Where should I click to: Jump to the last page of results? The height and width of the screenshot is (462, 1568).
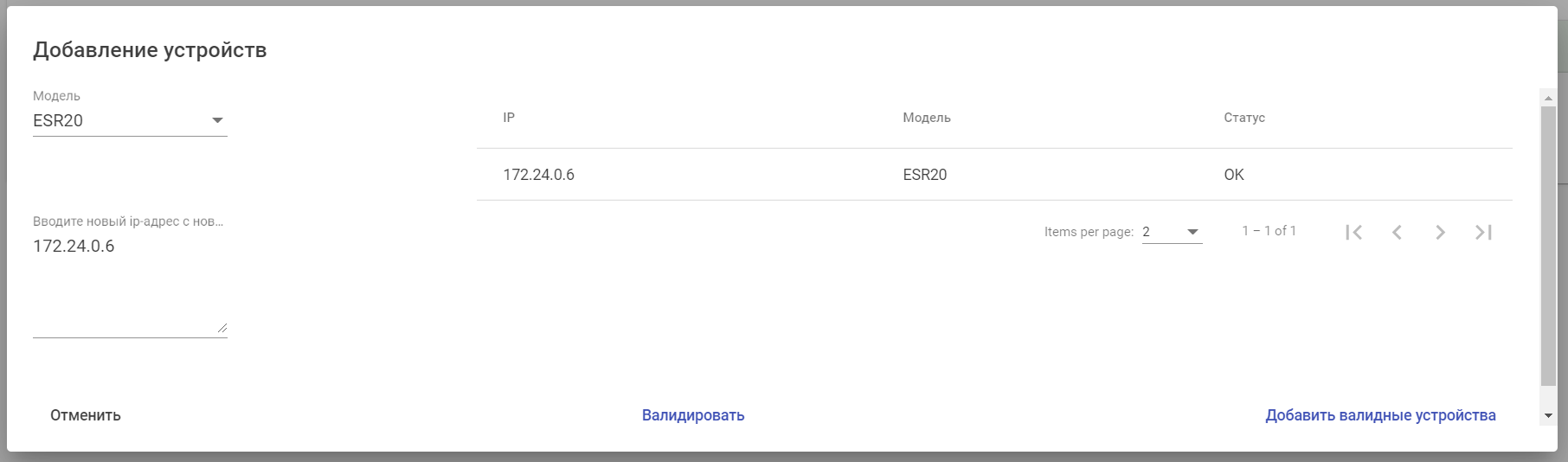click(1483, 232)
